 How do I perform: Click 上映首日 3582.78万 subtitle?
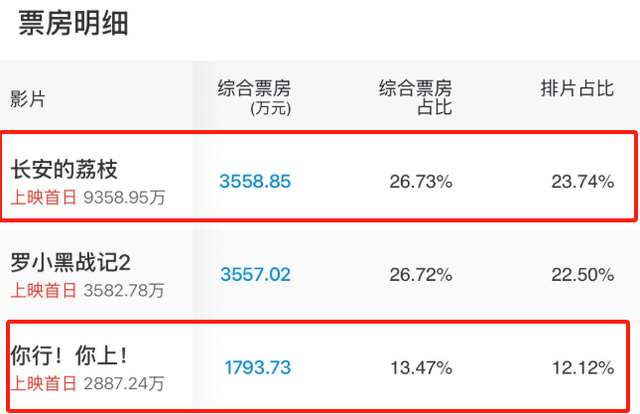coord(87,291)
